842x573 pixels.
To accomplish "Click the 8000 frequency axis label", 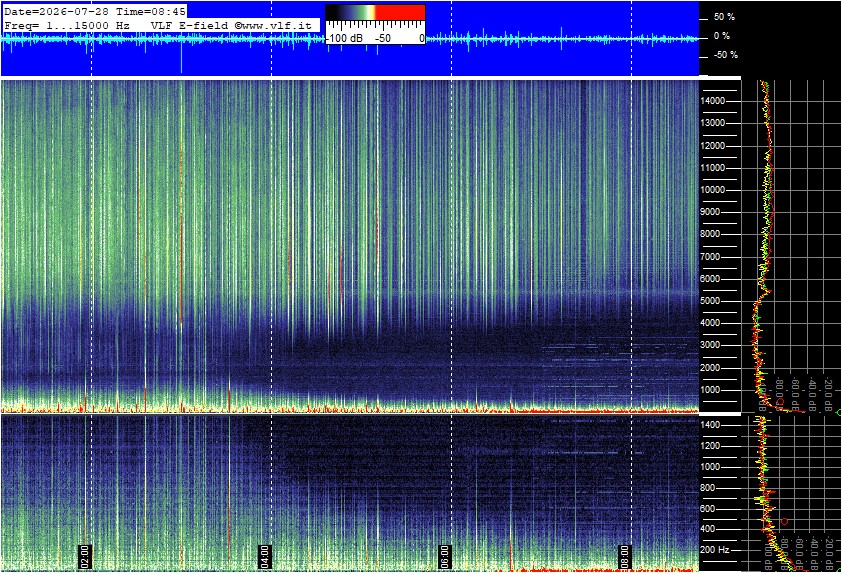I will (x=710, y=234).
